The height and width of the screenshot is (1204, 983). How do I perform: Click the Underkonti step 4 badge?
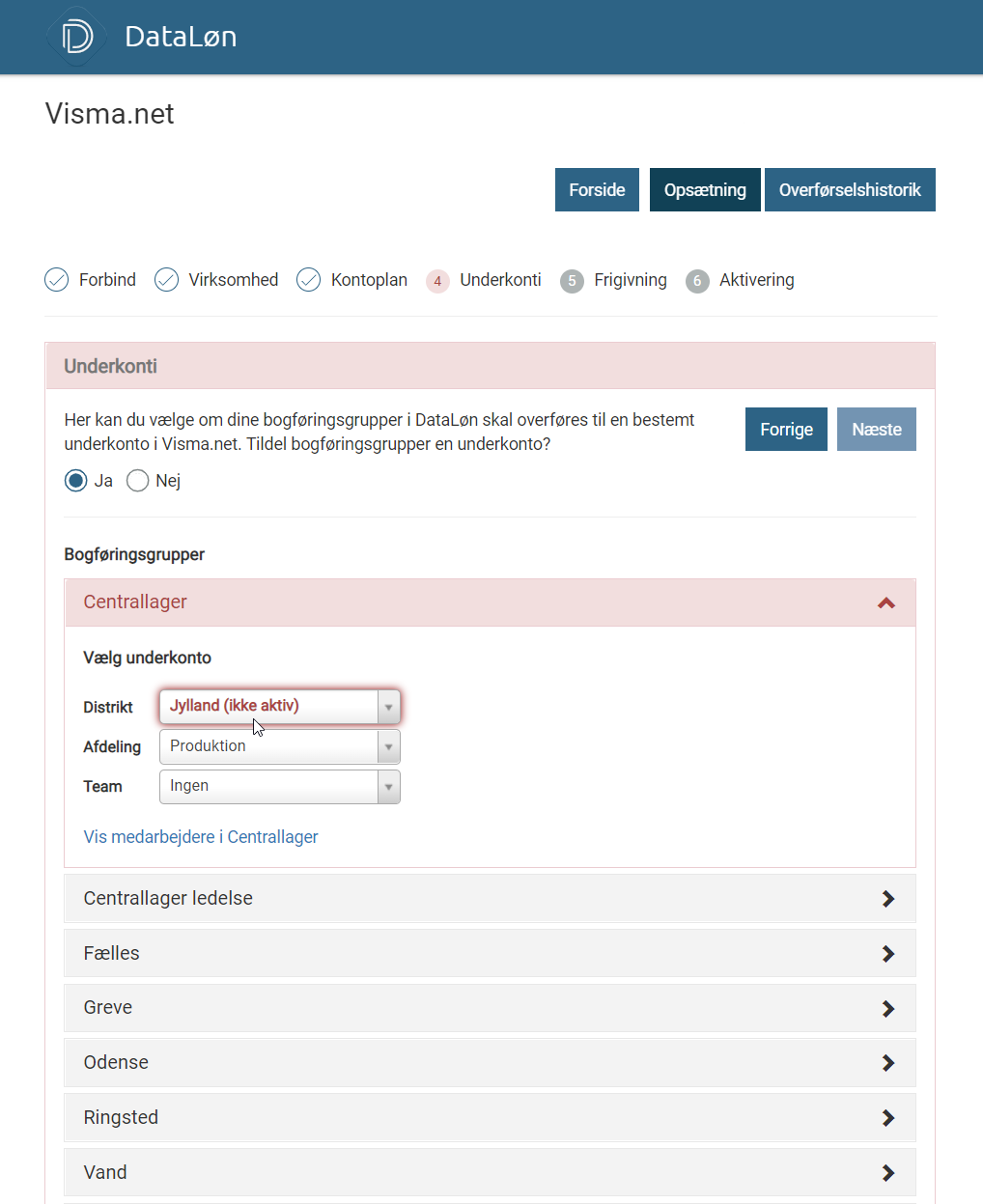pyautogui.click(x=437, y=281)
